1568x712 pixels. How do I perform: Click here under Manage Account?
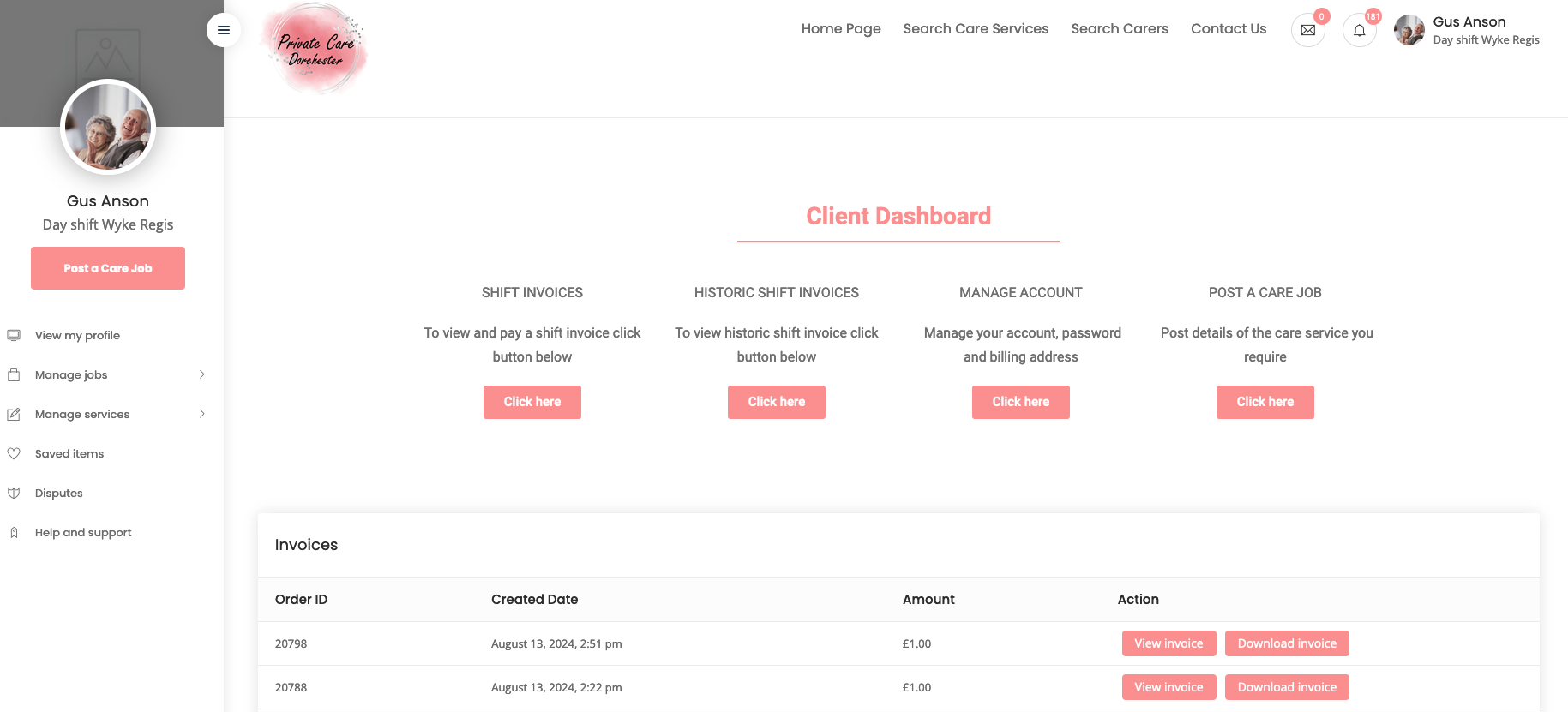1020,402
